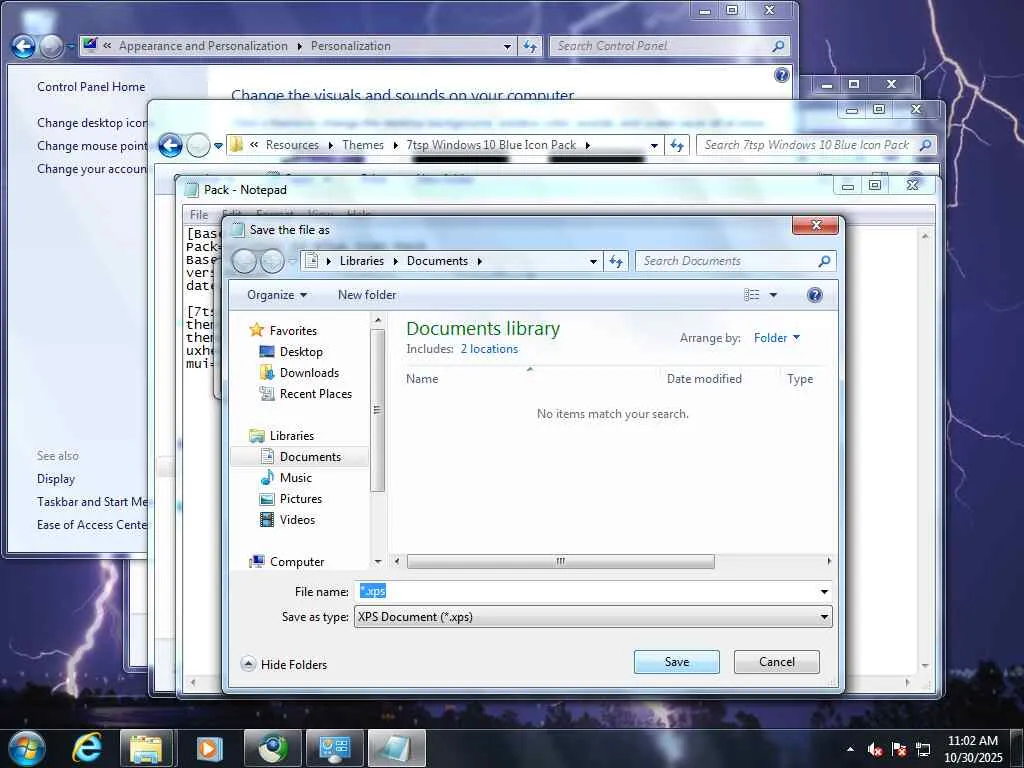Click Personalization in Control Panel breadcrumb
The width and height of the screenshot is (1024, 768).
click(350, 46)
